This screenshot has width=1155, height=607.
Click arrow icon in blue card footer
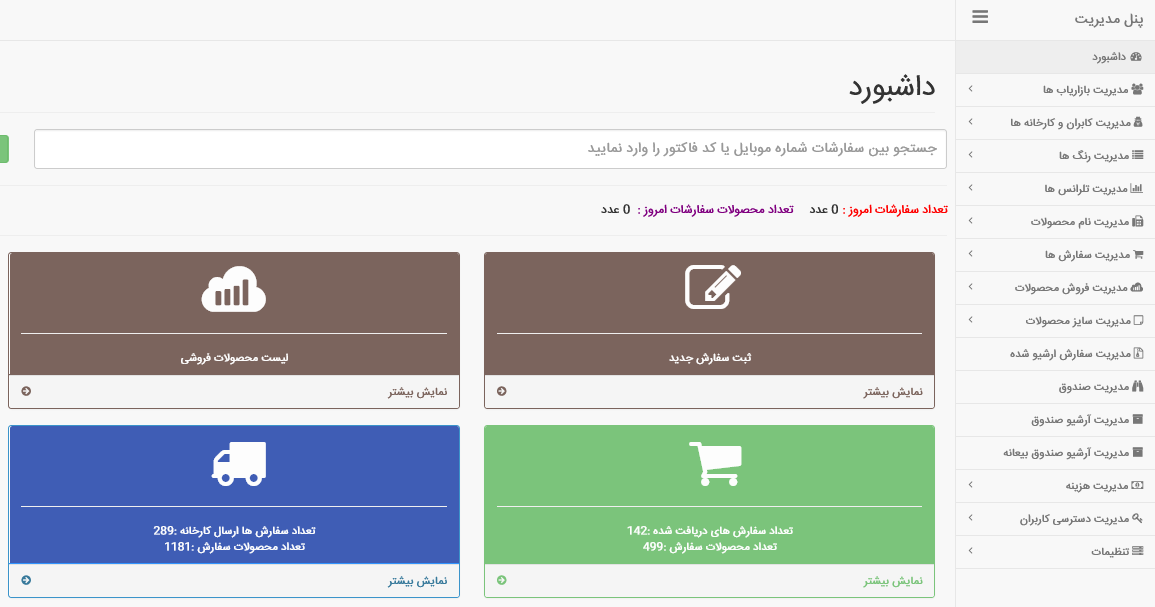tap(26, 580)
